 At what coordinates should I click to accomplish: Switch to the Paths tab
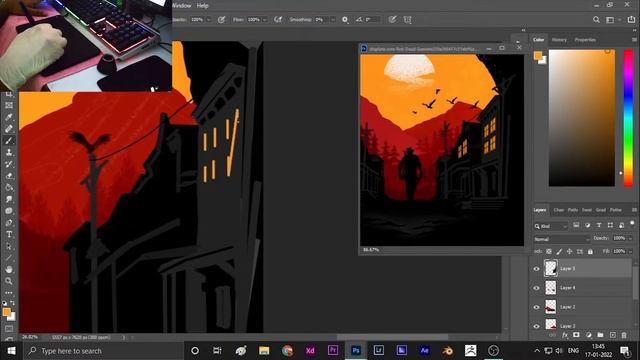tap(573, 210)
